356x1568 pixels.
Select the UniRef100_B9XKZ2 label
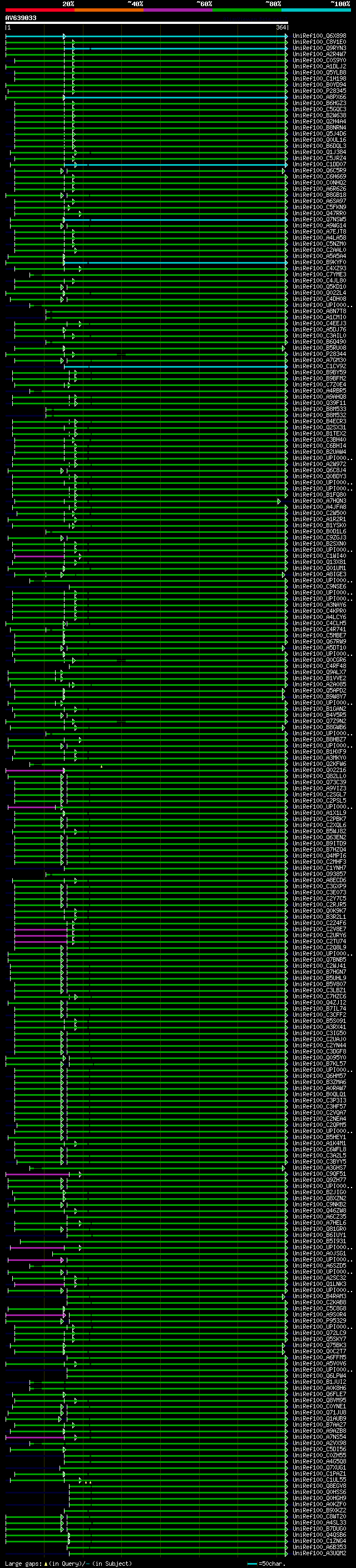(x=319, y=1511)
